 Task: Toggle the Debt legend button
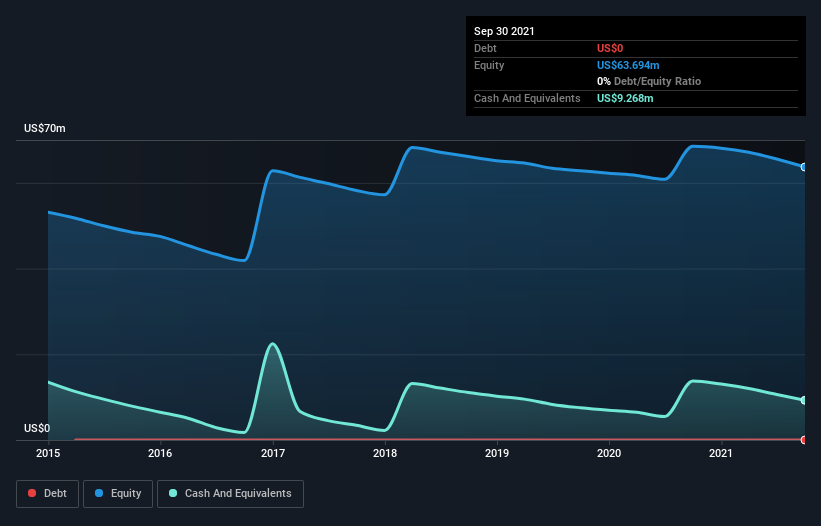[x=47, y=494]
